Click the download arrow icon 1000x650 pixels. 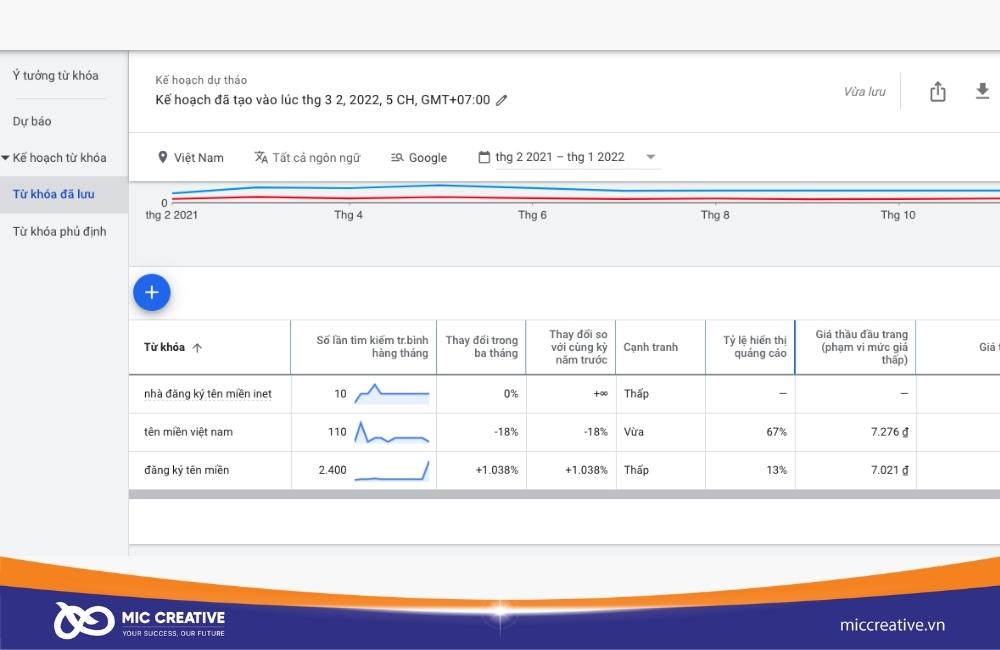tap(982, 91)
